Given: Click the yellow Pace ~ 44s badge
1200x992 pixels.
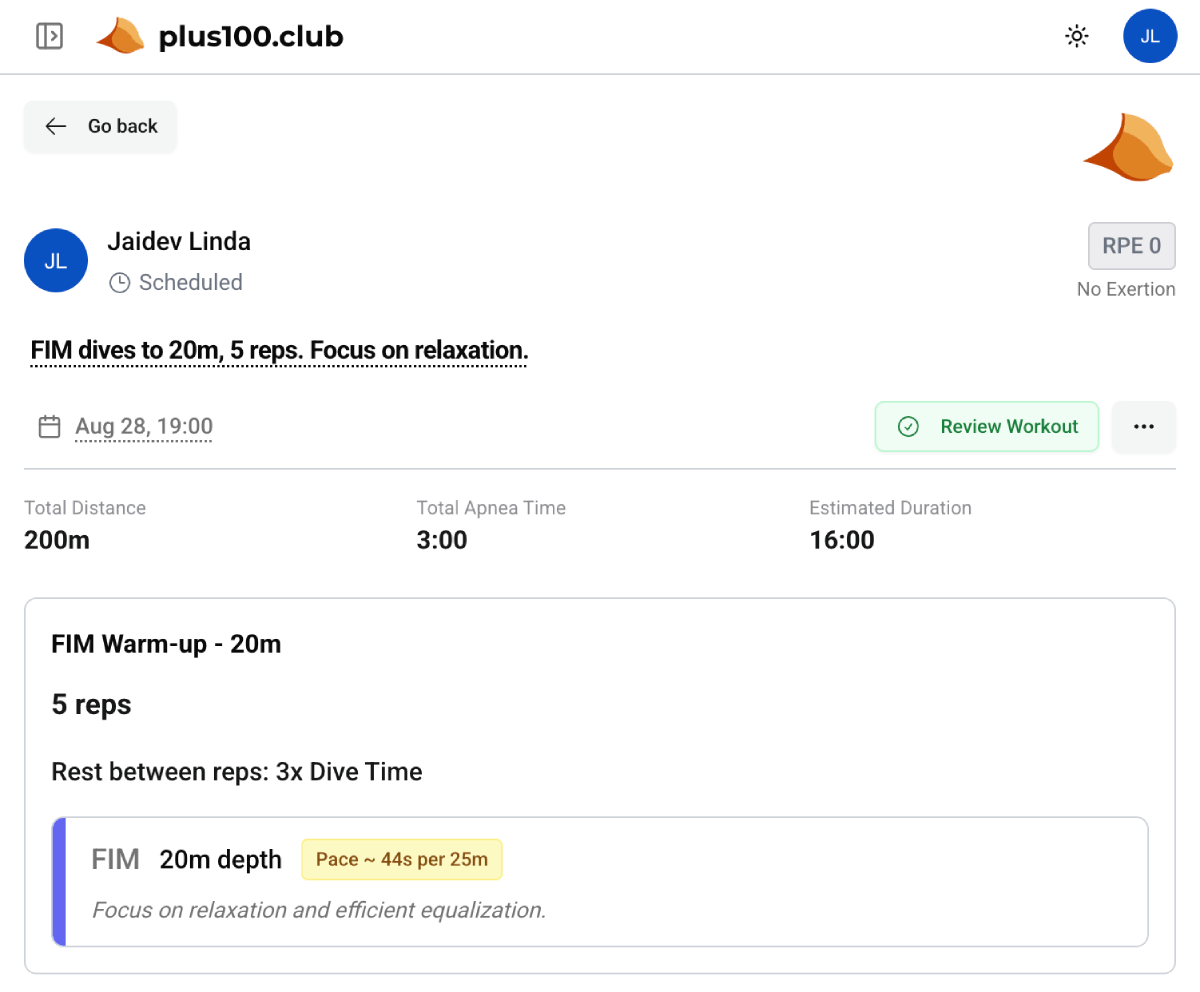Looking at the screenshot, I should 401,858.
